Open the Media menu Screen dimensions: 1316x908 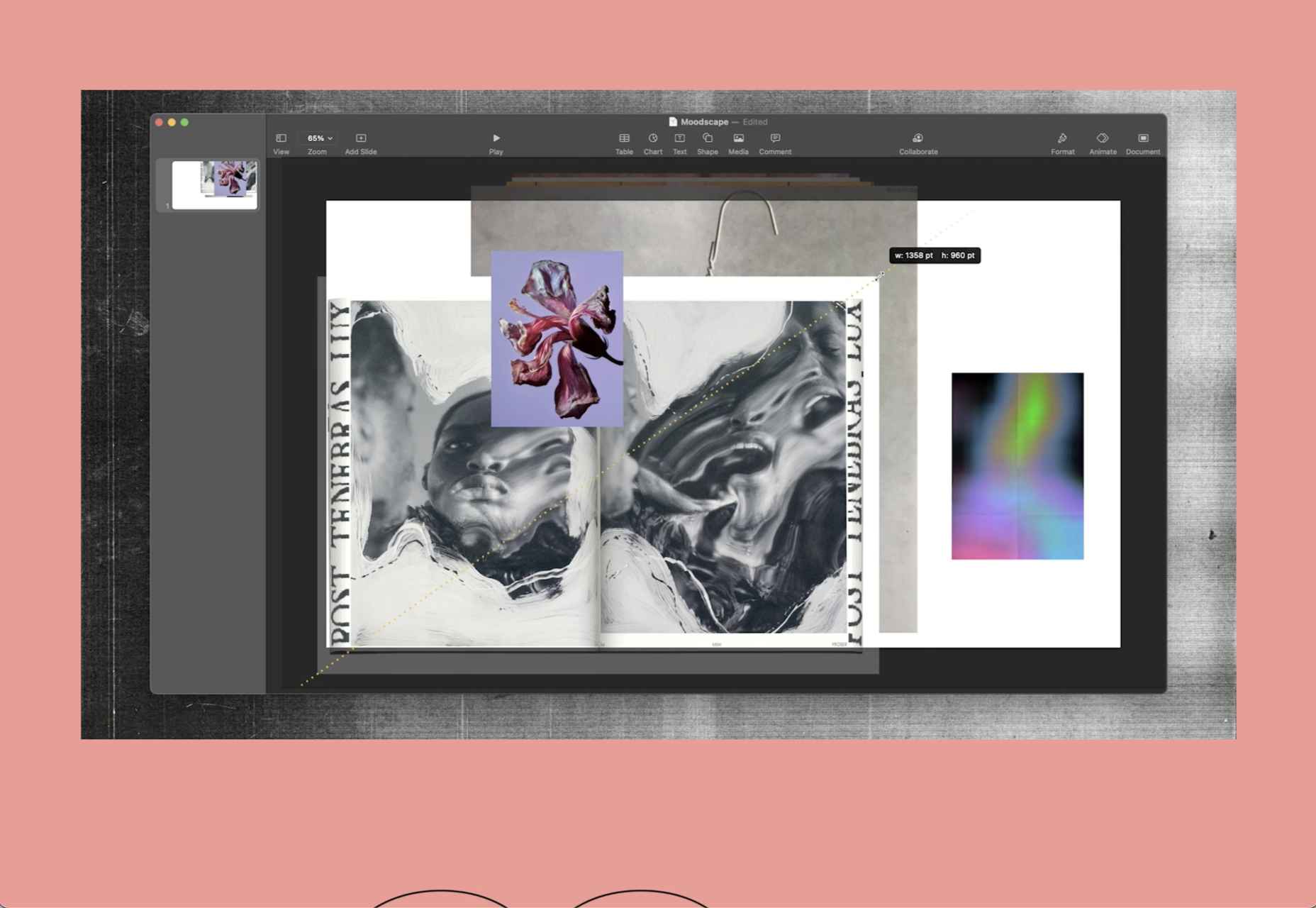[x=738, y=143]
